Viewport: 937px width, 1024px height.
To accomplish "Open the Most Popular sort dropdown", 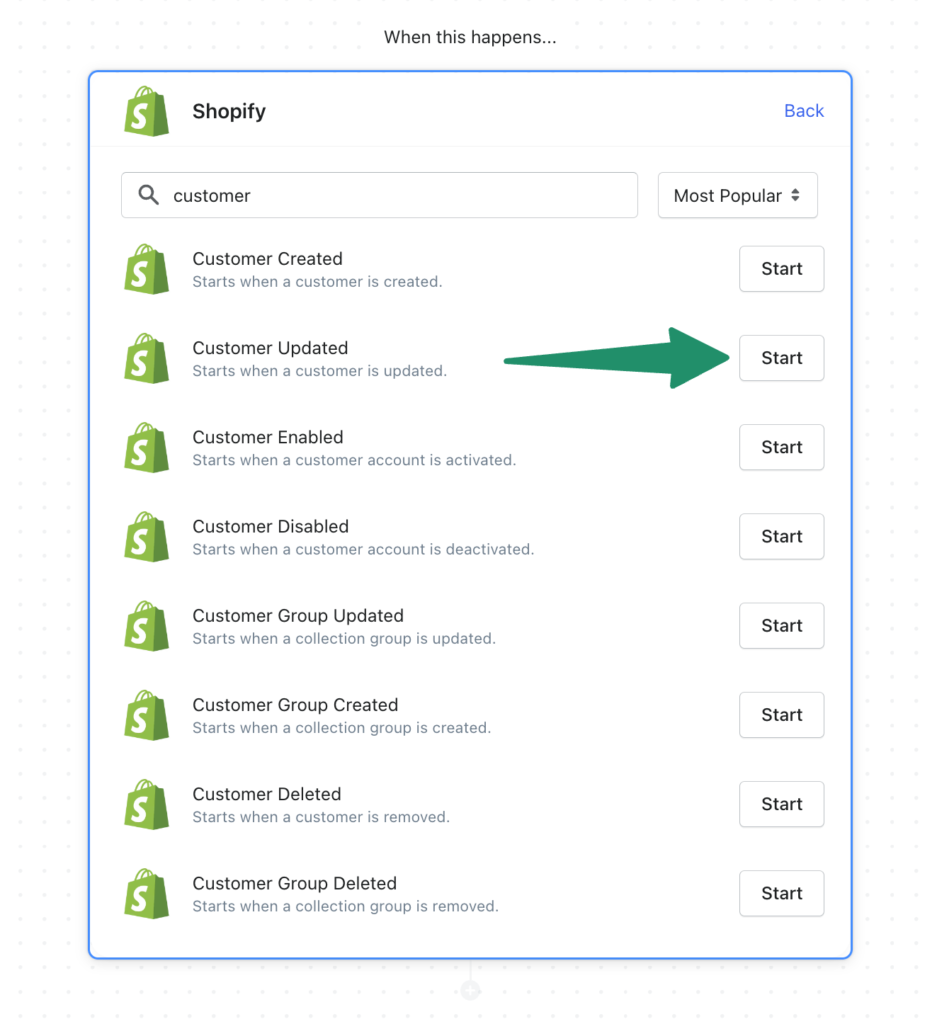I will pyautogui.click(x=737, y=195).
